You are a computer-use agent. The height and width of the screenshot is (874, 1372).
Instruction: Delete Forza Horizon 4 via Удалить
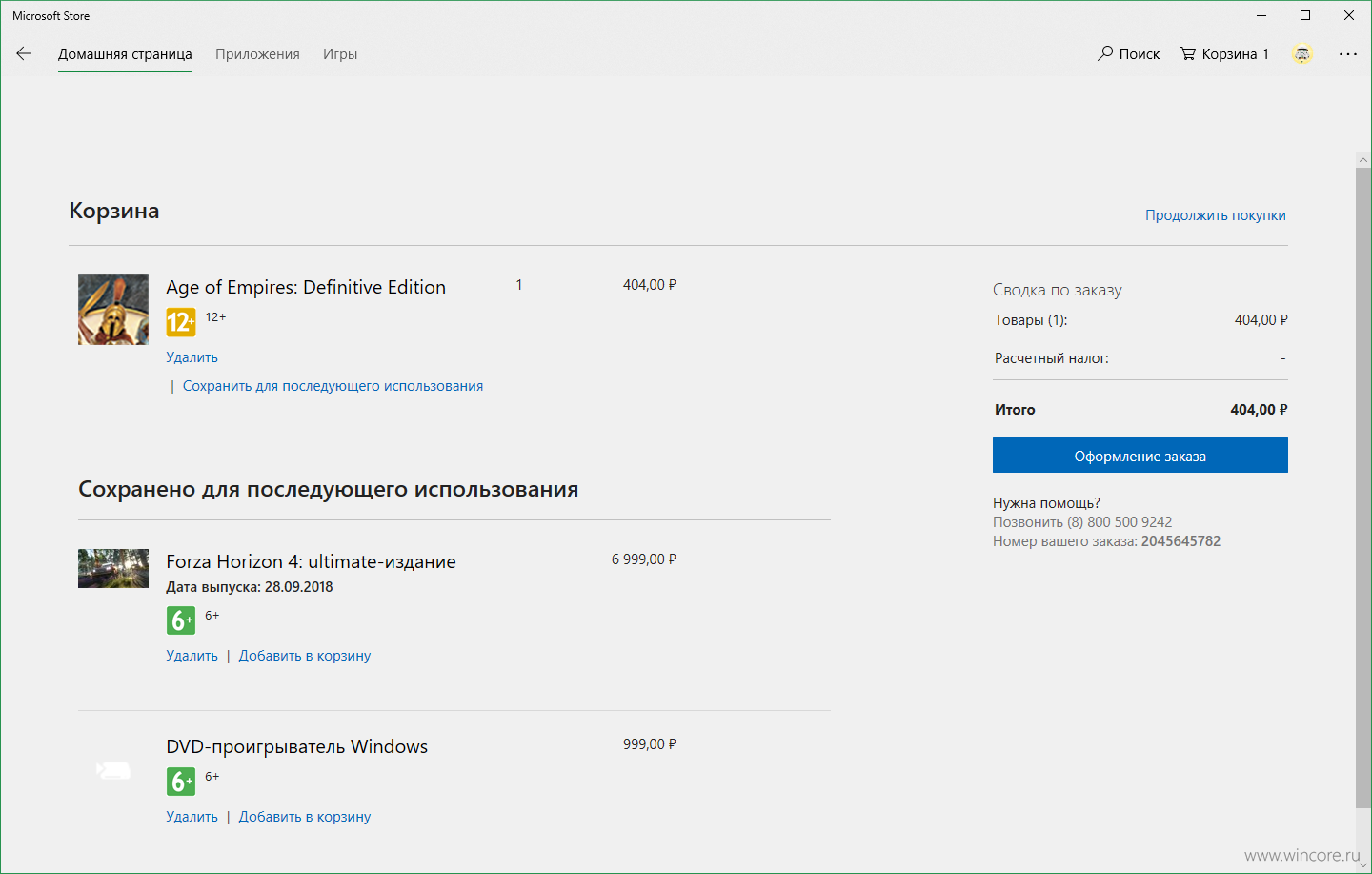click(192, 656)
